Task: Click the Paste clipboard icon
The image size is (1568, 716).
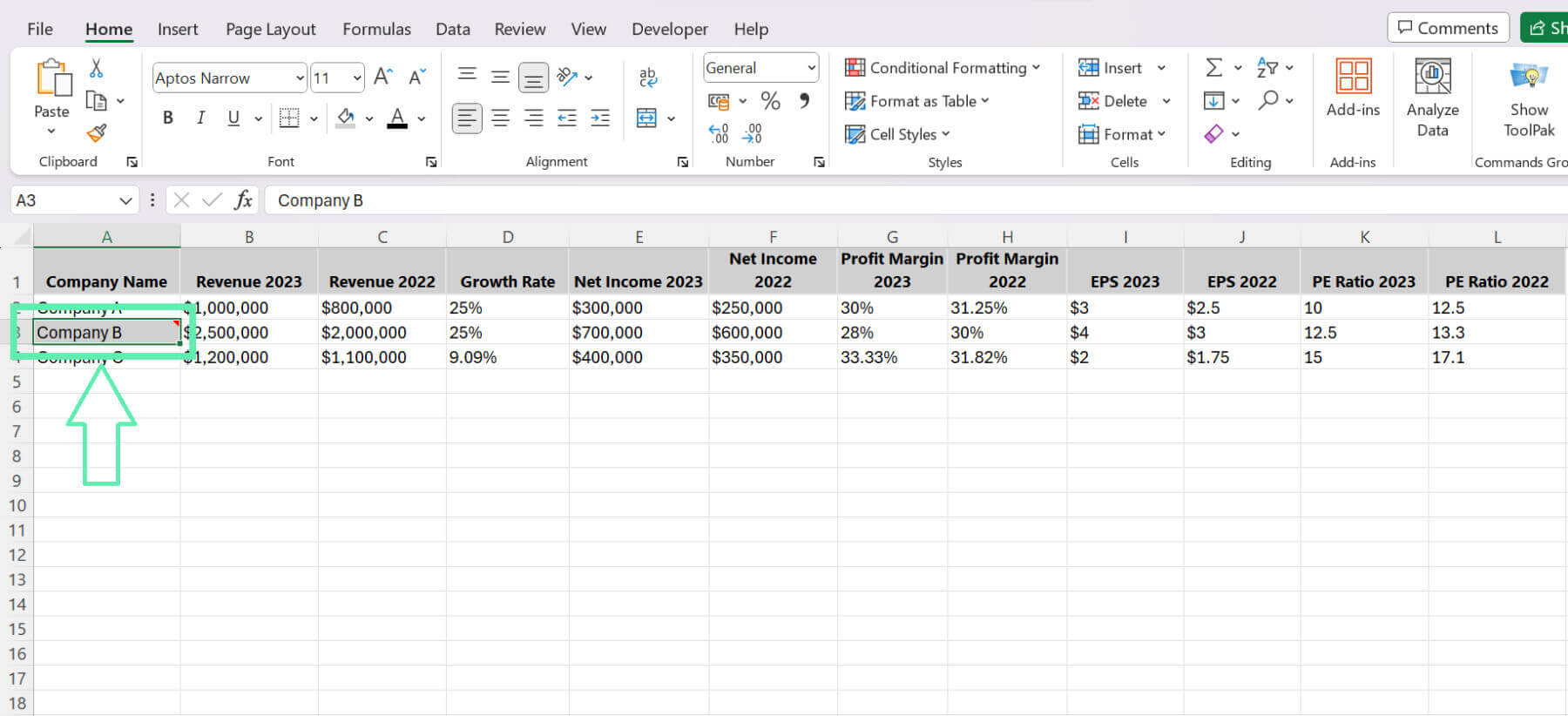Action: click(53, 78)
